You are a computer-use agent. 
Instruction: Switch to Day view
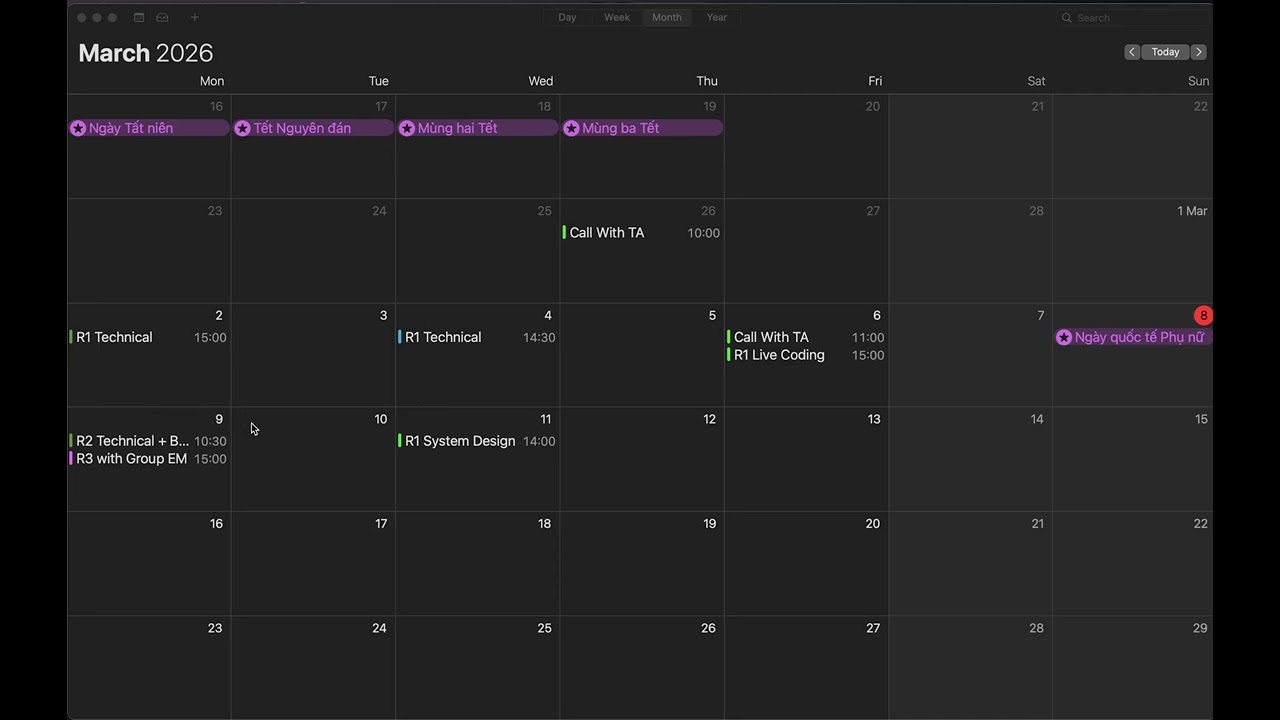click(x=567, y=17)
